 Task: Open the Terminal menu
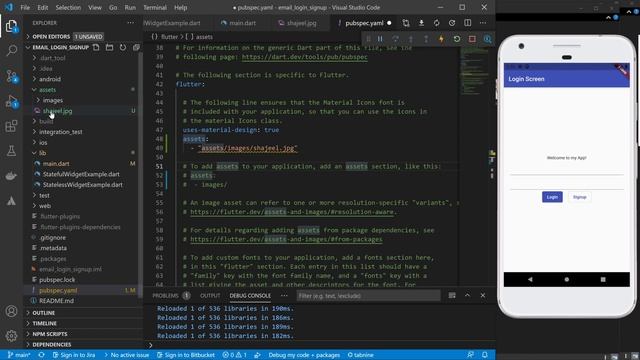point(155,7)
